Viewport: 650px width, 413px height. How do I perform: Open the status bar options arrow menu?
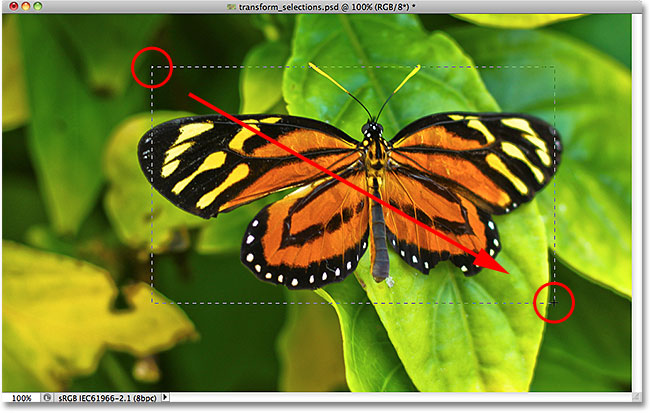[x=165, y=397]
